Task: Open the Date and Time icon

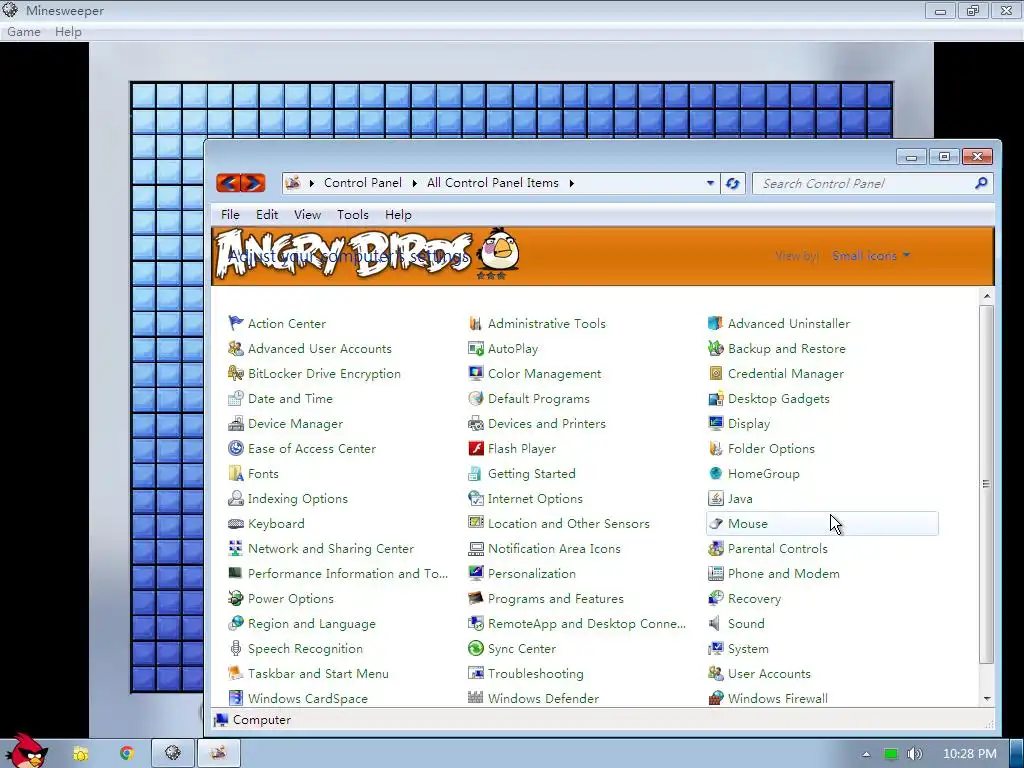Action: pos(235,398)
